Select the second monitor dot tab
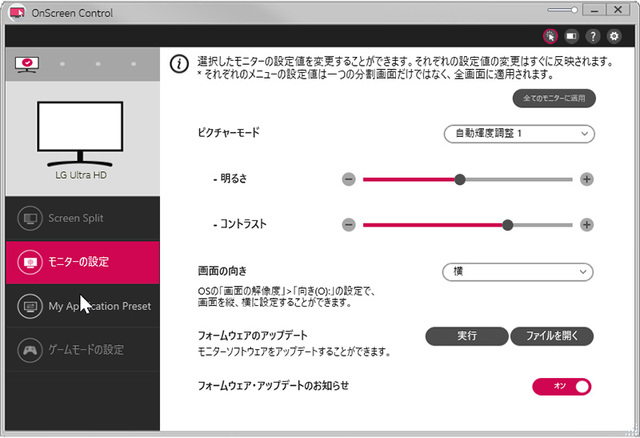 click(62, 64)
